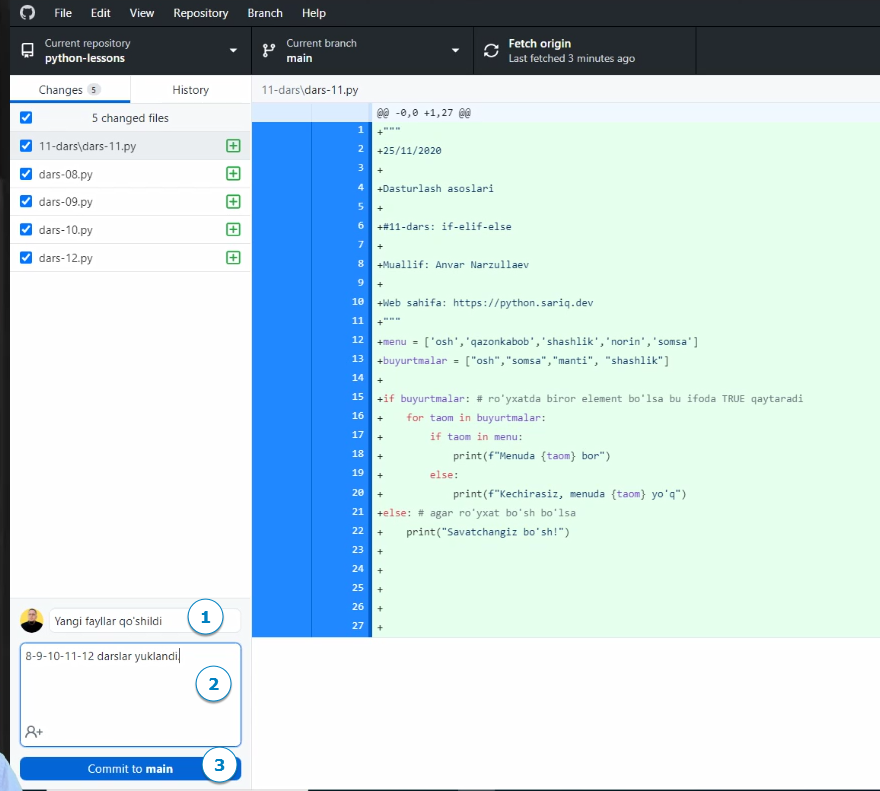Click the added-file icon for dars-12.py
Image resolution: width=880 pixels, height=791 pixels.
[233, 258]
